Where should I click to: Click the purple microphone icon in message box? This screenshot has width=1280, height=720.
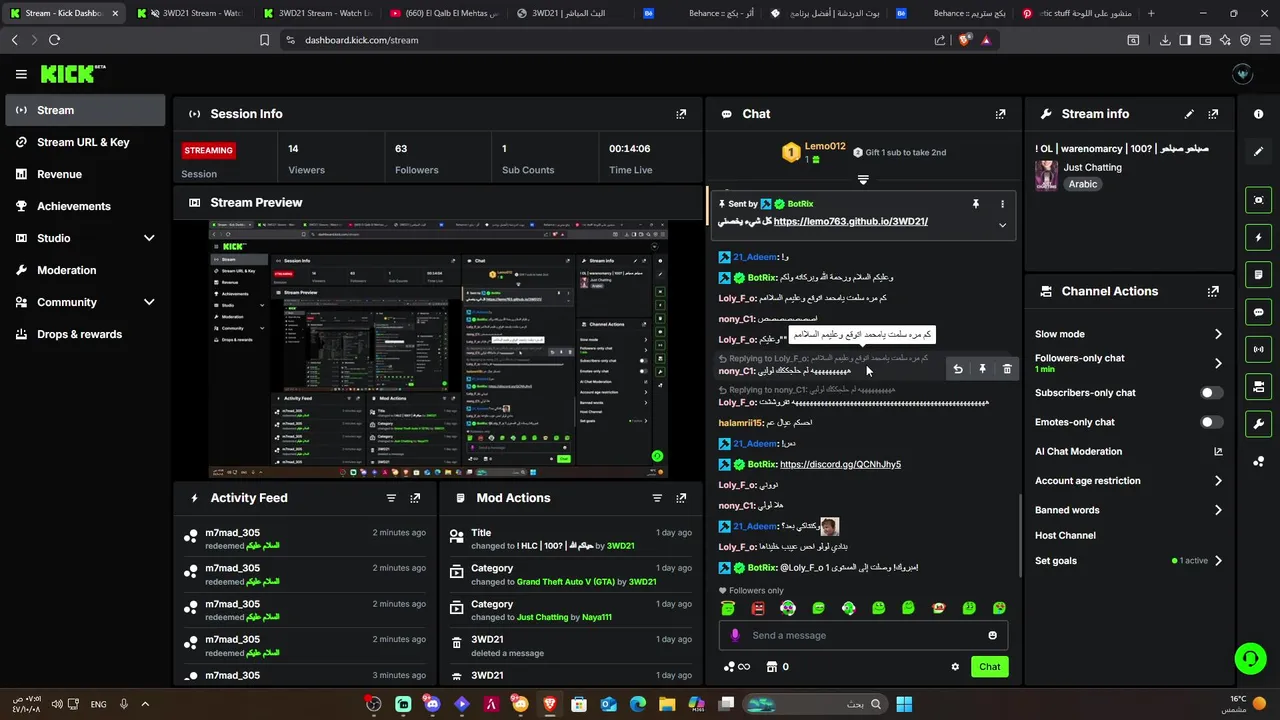735,635
